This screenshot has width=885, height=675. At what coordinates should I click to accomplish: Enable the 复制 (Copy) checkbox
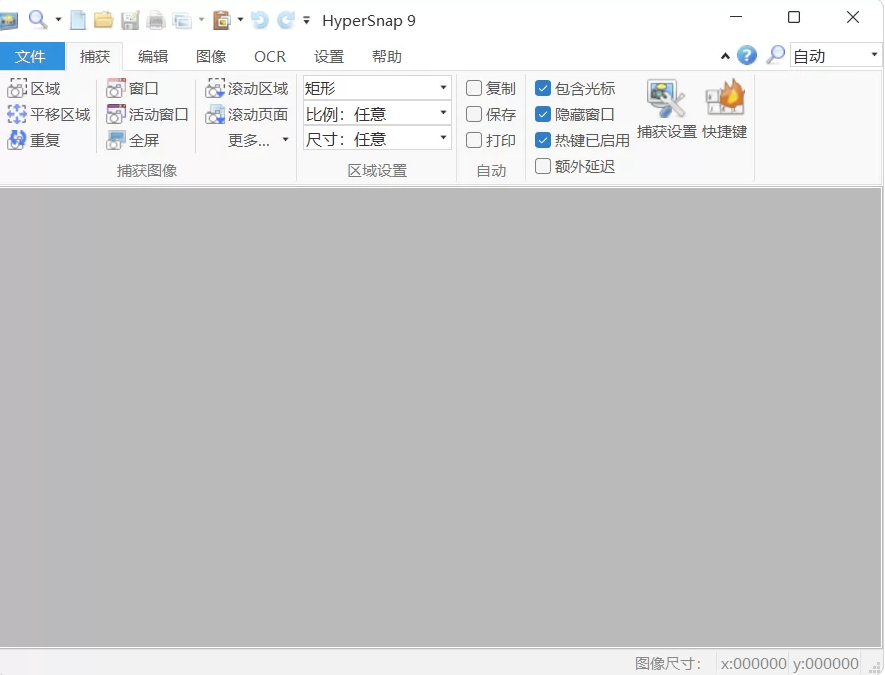(x=474, y=88)
